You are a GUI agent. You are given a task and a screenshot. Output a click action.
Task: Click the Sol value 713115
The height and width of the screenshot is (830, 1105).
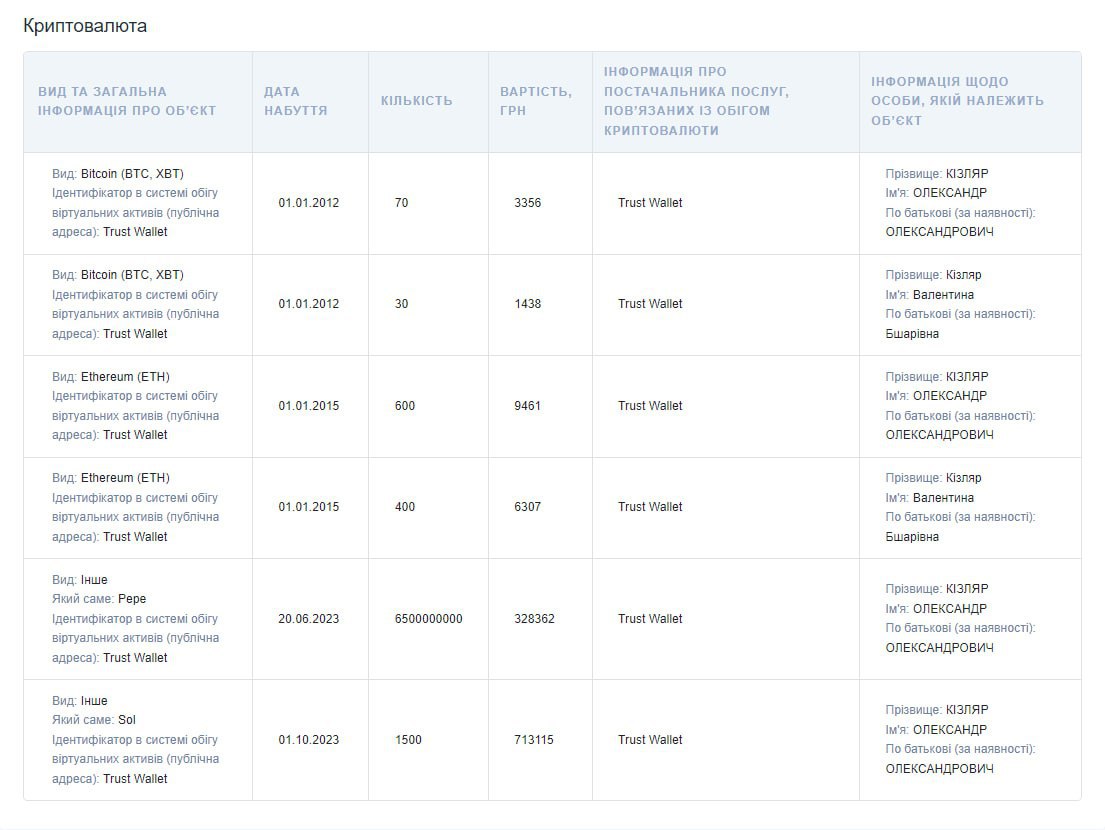pyautogui.click(x=533, y=740)
